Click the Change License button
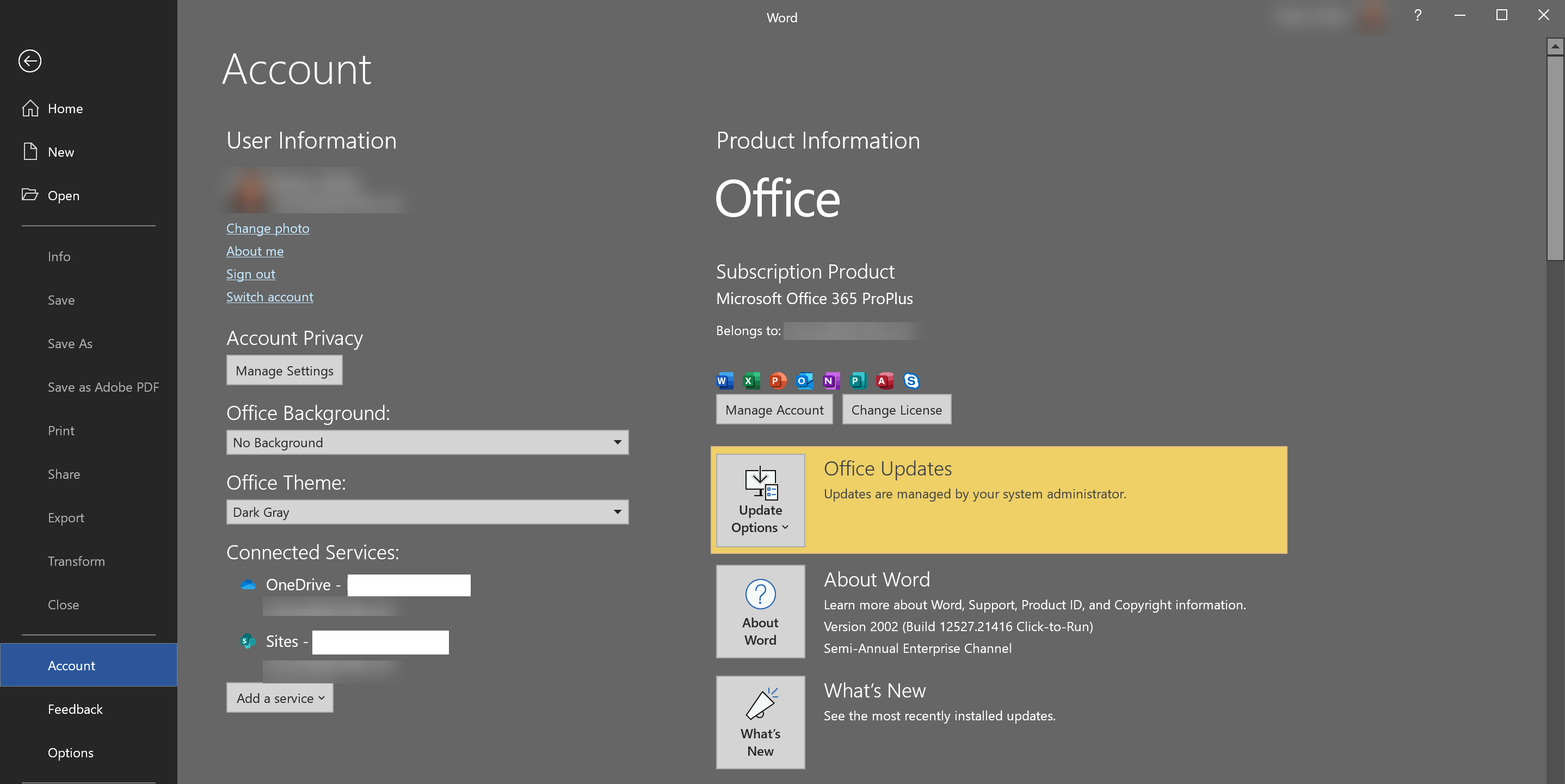This screenshot has height=784, width=1565. pyautogui.click(x=896, y=410)
